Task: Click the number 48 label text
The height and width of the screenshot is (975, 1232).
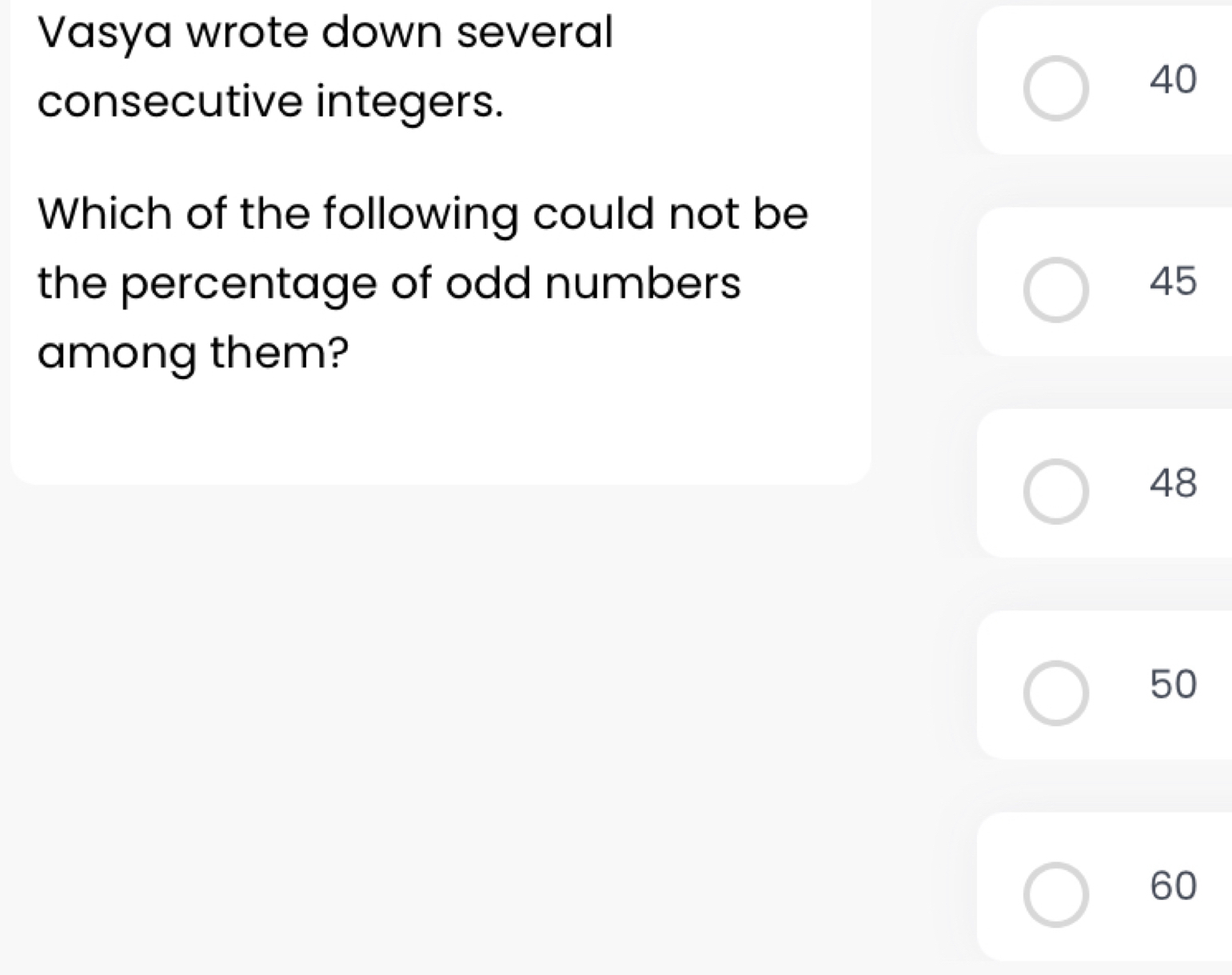Action: 1173,483
